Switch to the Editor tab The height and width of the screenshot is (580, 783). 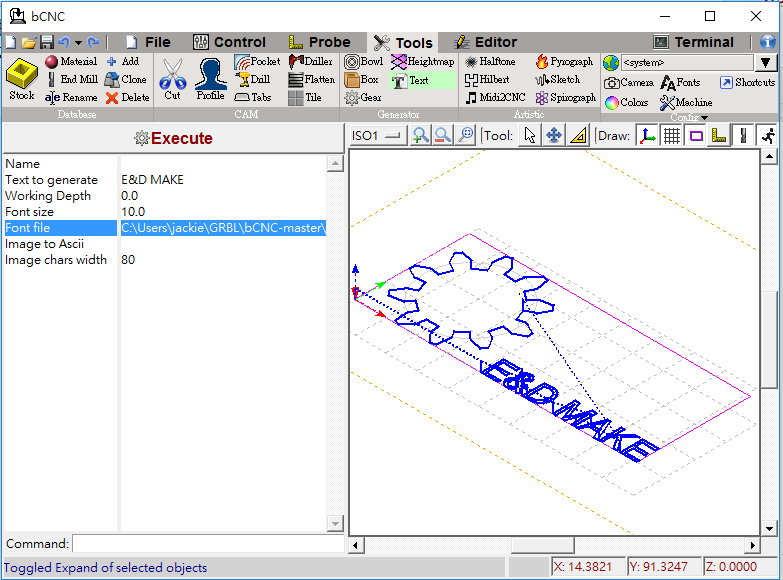pos(485,42)
